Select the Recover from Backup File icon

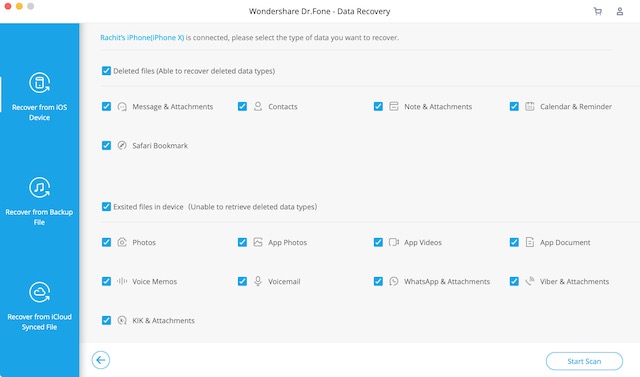tap(40, 188)
